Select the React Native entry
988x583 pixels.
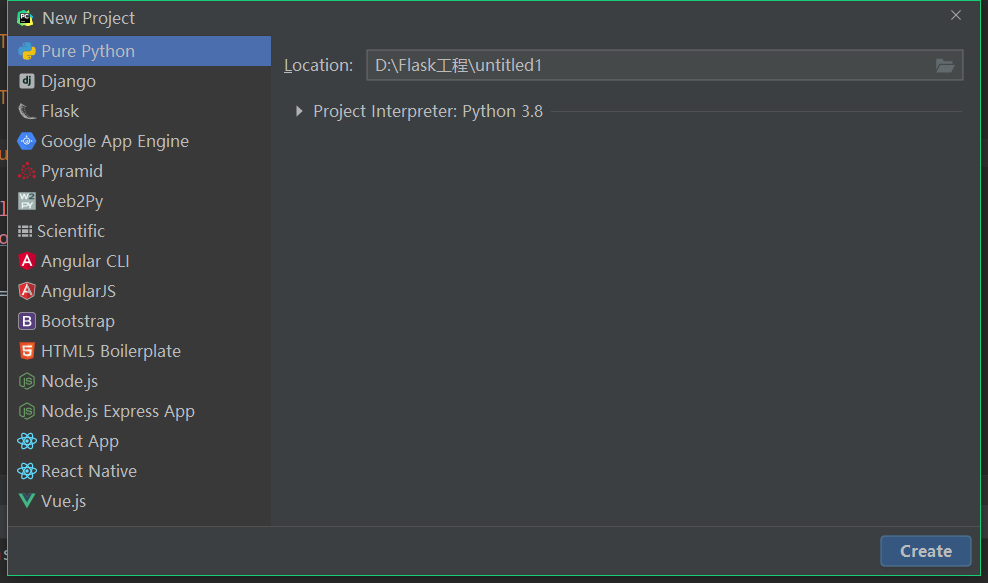(x=139, y=471)
